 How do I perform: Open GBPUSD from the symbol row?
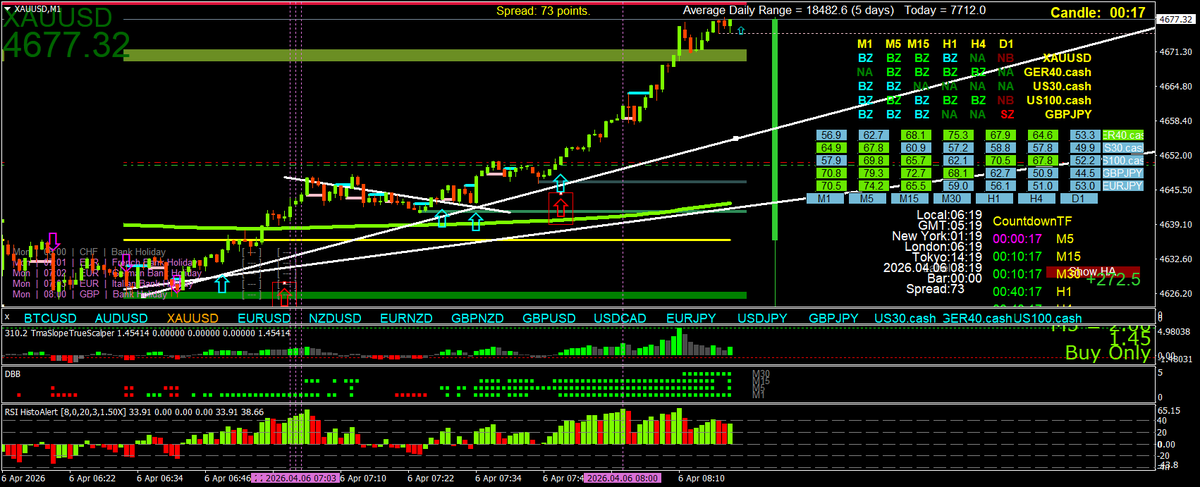549,317
